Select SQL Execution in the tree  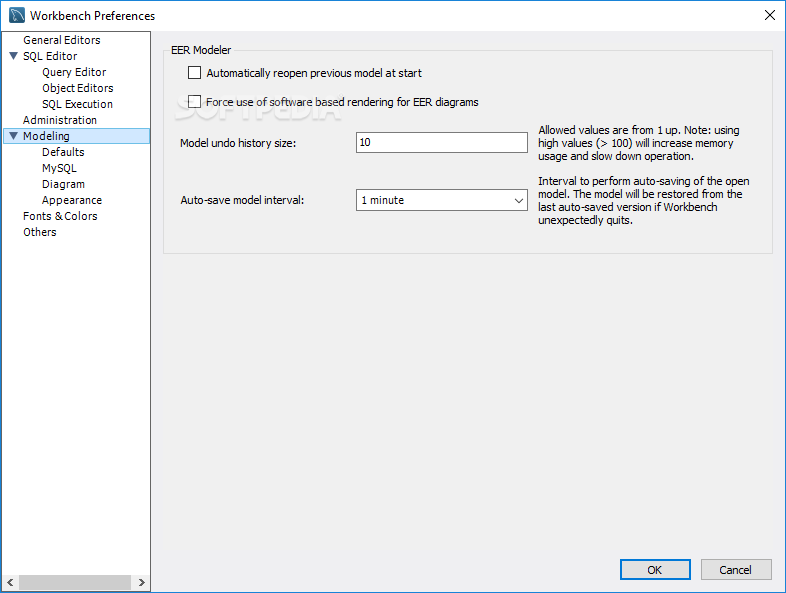coord(77,104)
